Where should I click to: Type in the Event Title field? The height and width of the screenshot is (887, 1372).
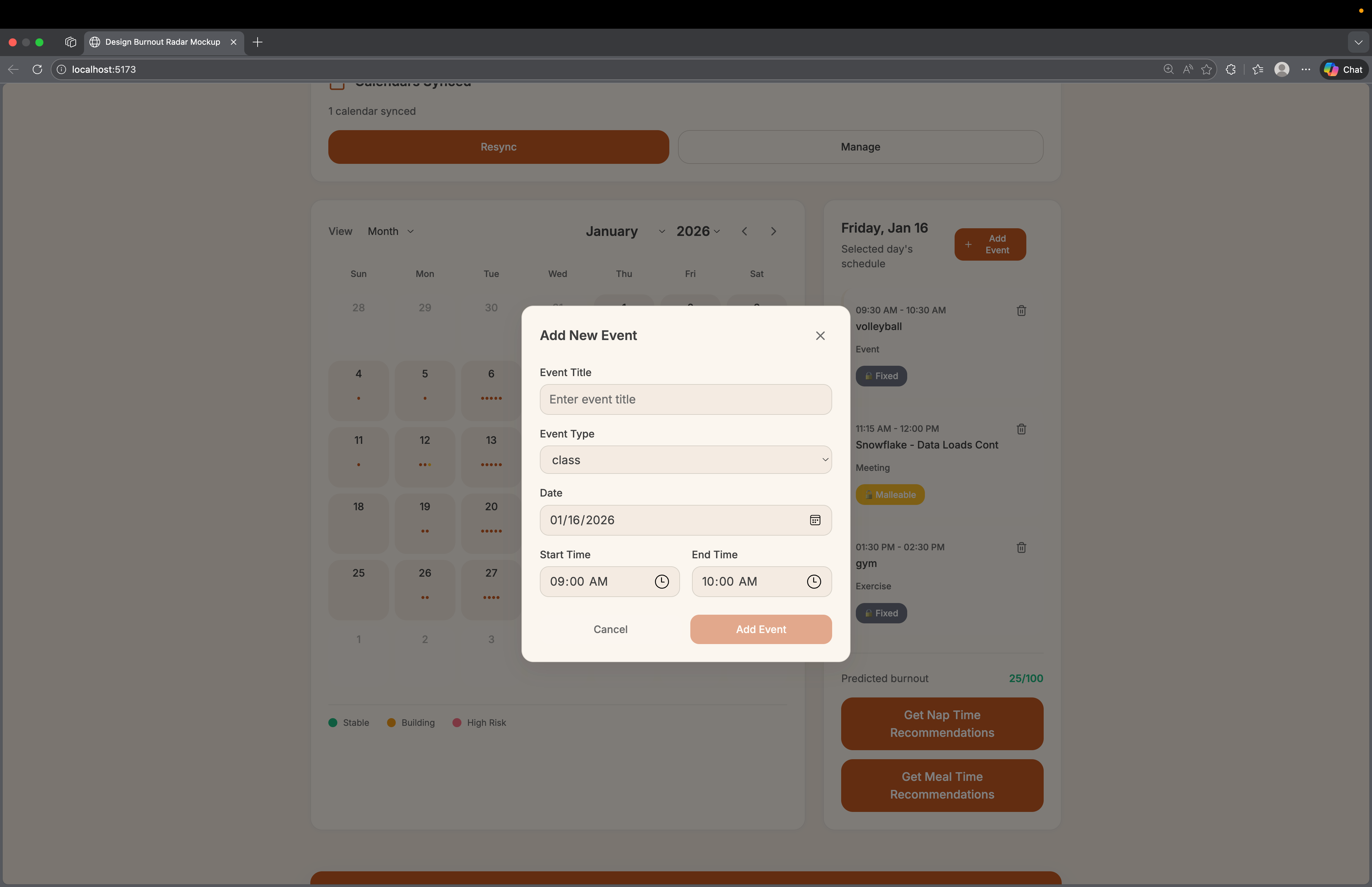pos(685,400)
